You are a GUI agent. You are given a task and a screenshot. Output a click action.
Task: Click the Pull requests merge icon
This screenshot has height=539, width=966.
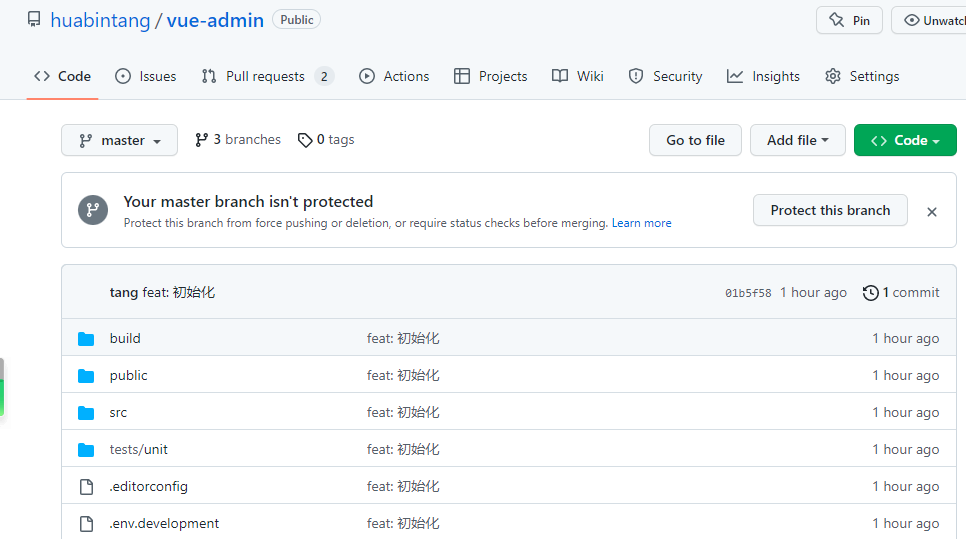click(x=209, y=76)
